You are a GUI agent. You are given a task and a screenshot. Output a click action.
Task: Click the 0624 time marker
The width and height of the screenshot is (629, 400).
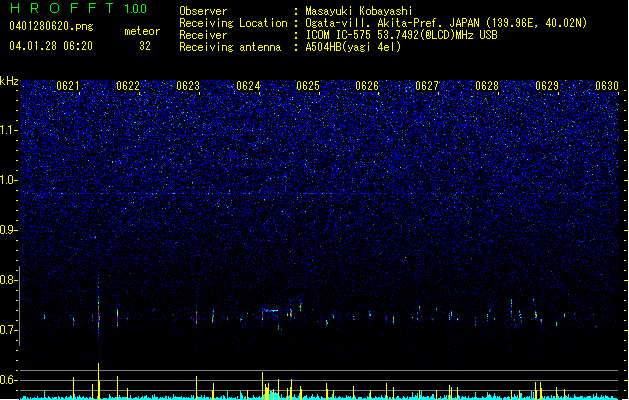(248, 86)
